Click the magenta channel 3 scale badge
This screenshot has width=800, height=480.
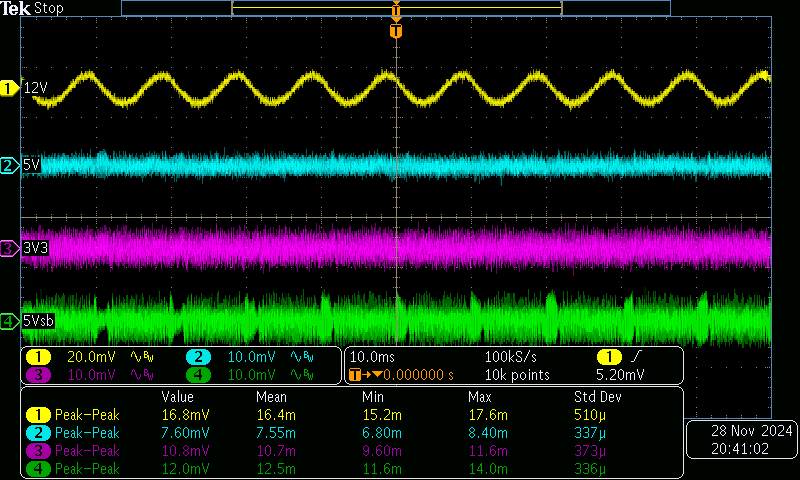[x=38, y=375]
